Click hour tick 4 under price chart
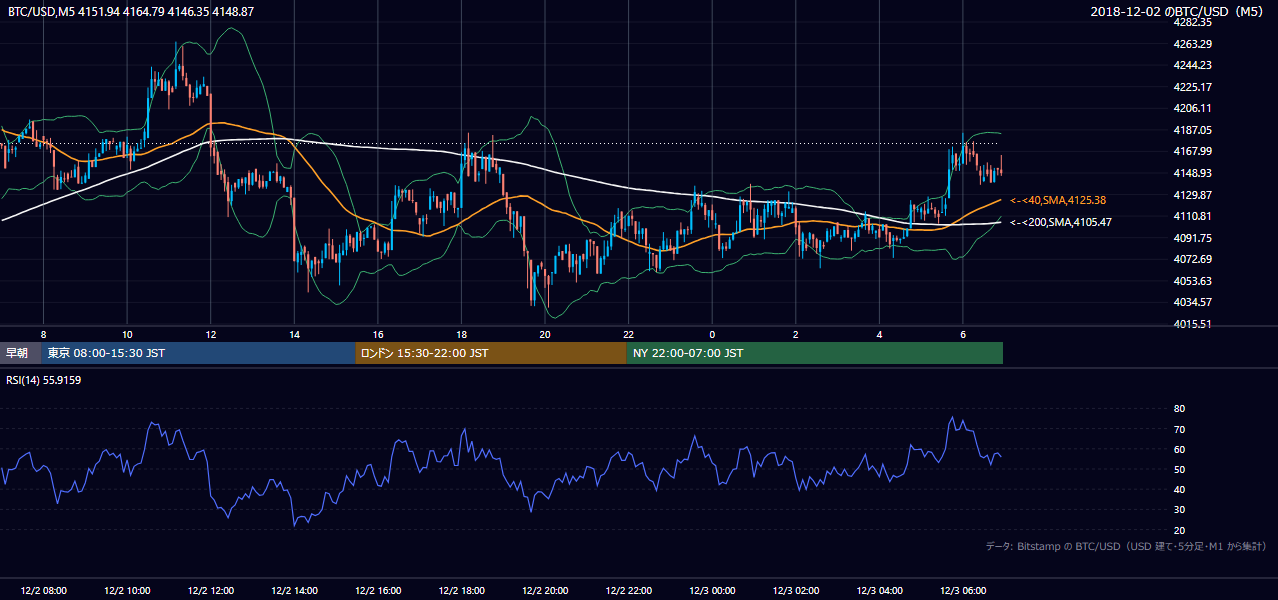1278x600 pixels. [x=879, y=334]
